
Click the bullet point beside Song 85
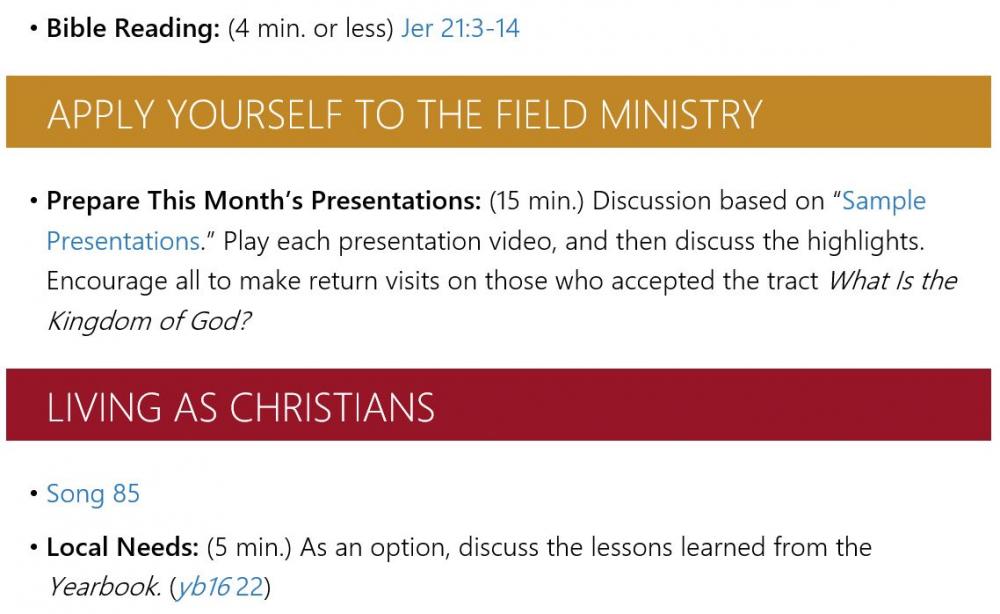tap(35, 494)
